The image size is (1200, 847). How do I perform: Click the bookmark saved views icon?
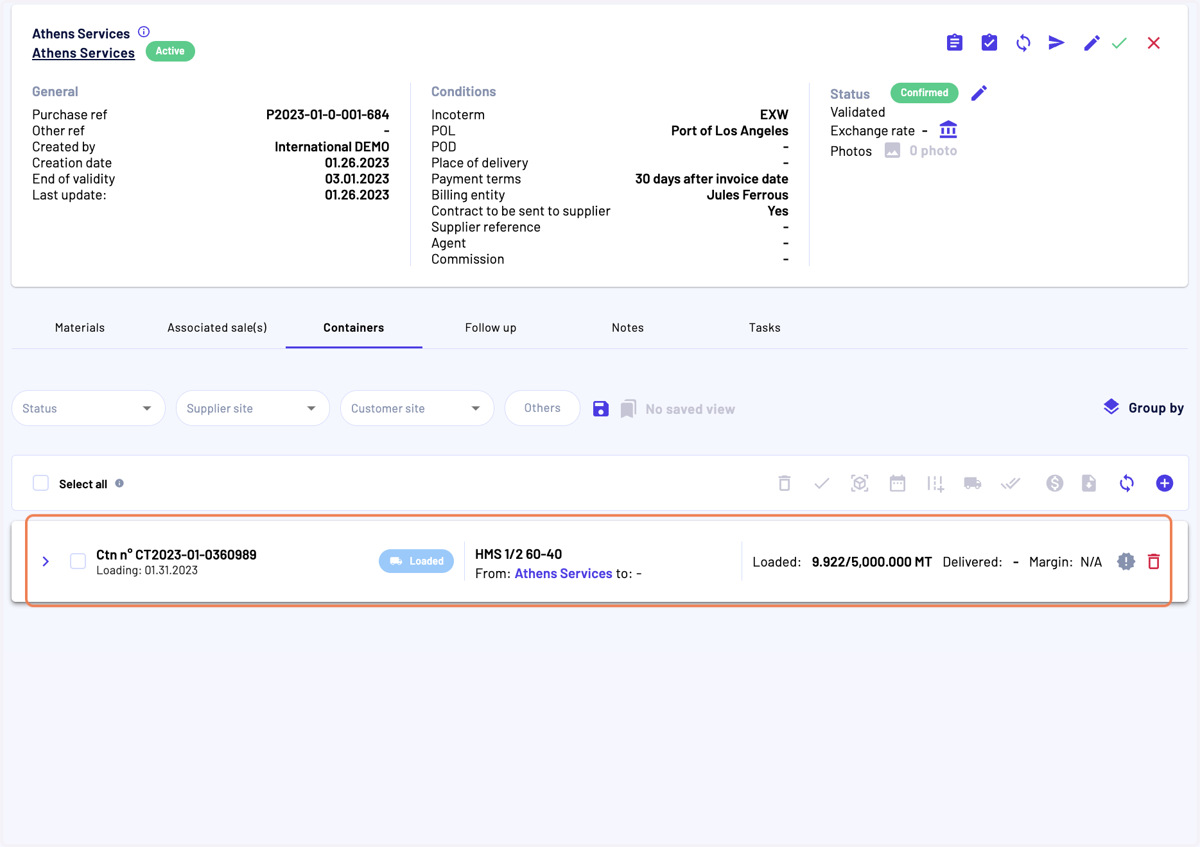[x=628, y=409]
